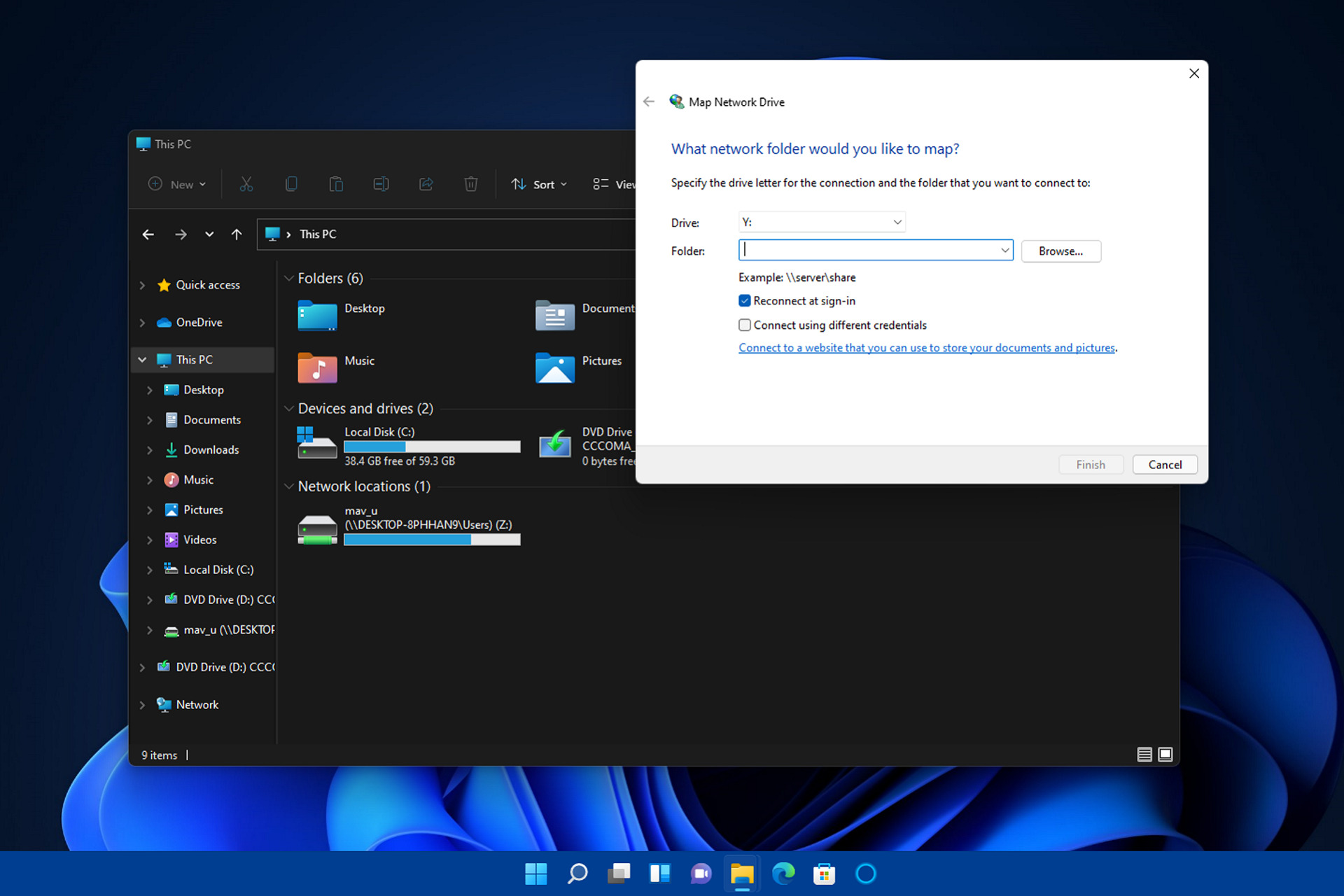Screen dimensions: 1344x896
Task: Enable Connect using different credentials
Action: (x=745, y=325)
